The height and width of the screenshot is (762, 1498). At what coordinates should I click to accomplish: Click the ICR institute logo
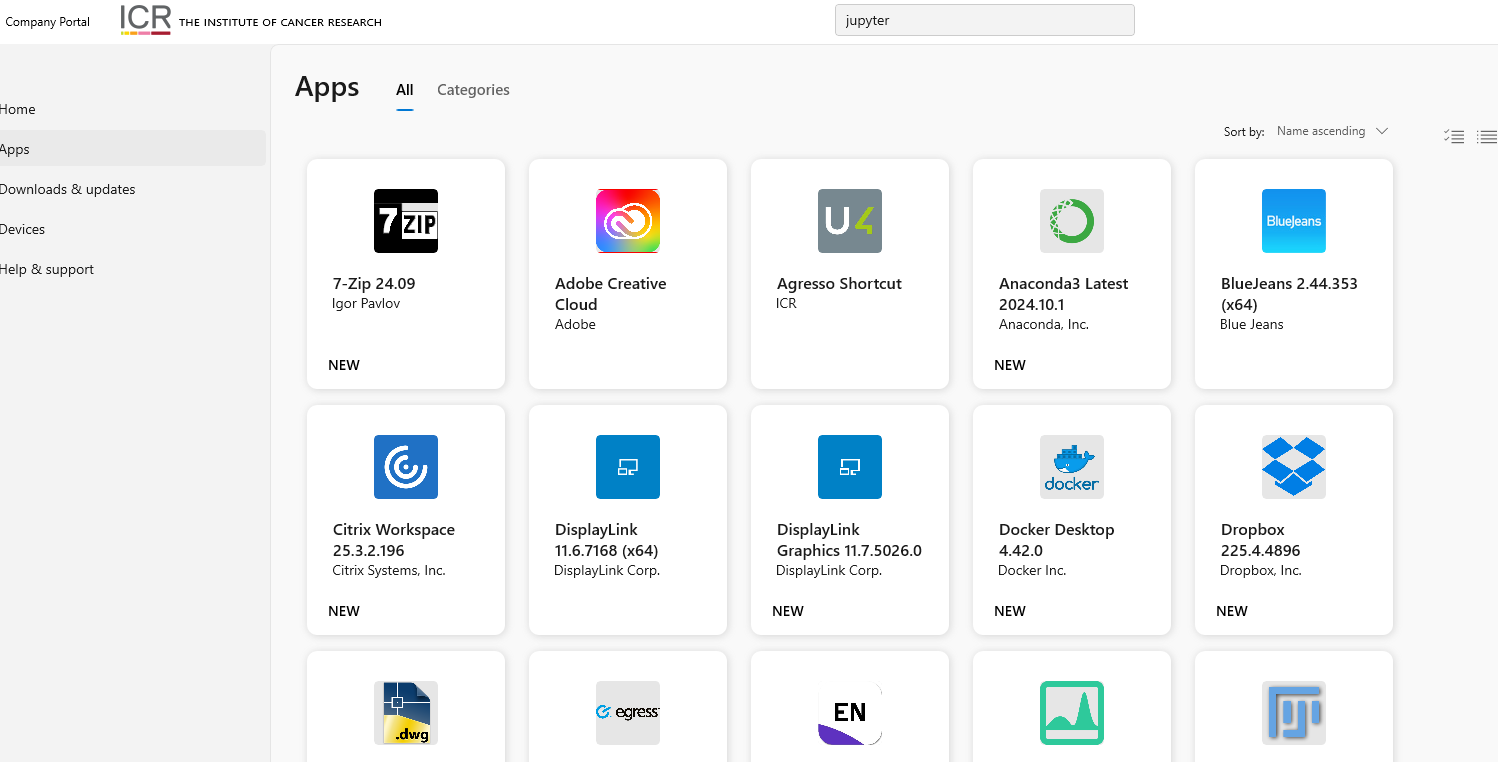(x=251, y=20)
